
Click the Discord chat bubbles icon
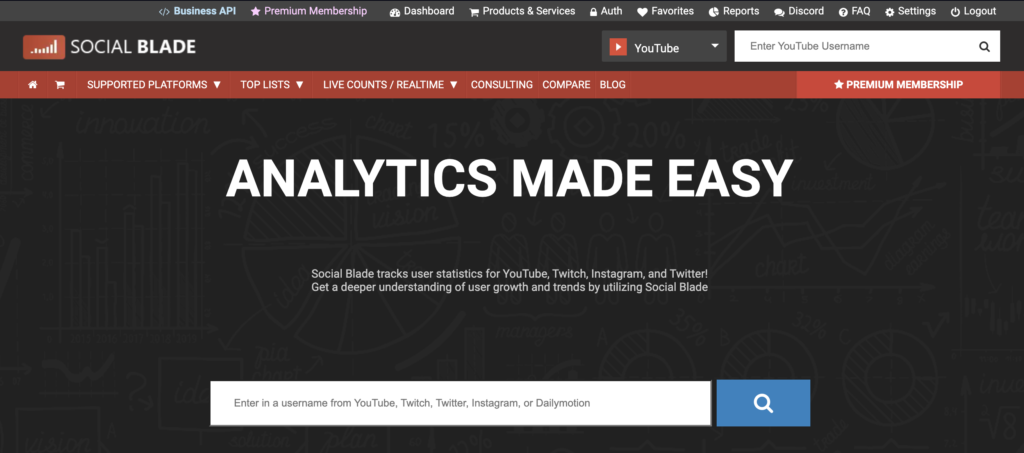pyautogui.click(x=779, y=12)
